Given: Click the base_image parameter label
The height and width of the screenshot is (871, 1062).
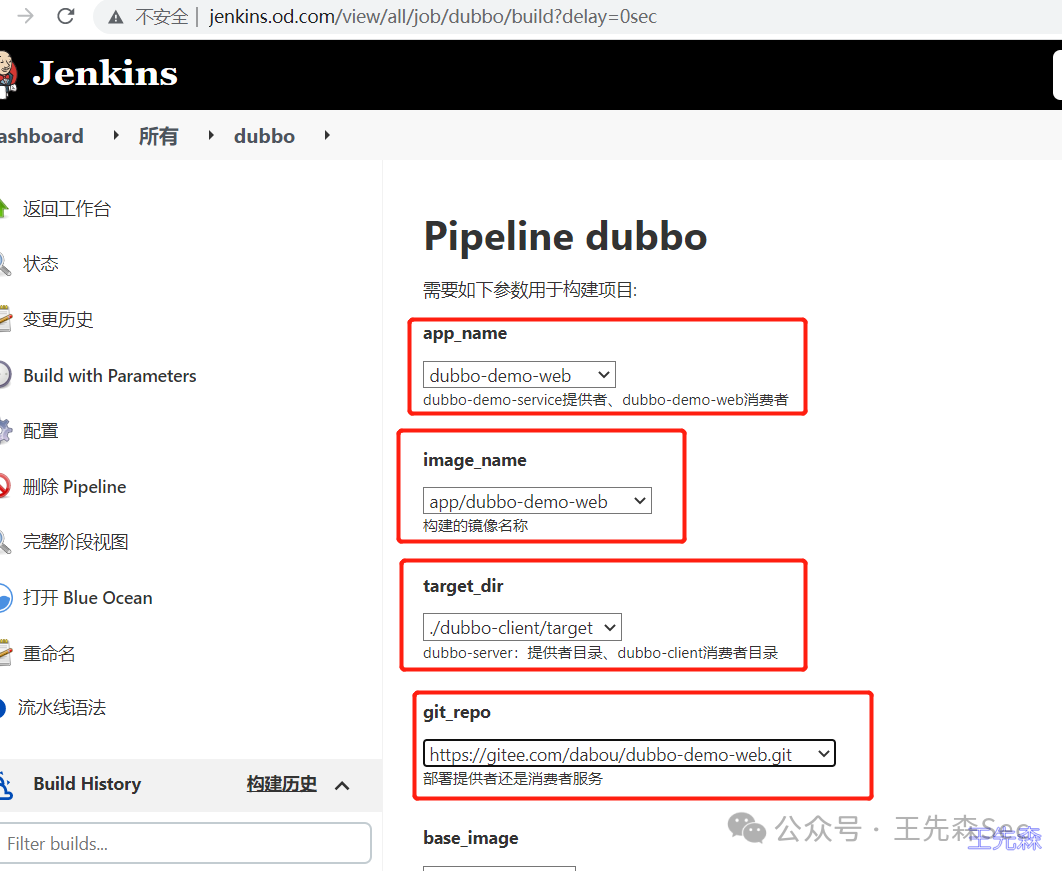Looking at the screenshot, I should tap(471, 838).
